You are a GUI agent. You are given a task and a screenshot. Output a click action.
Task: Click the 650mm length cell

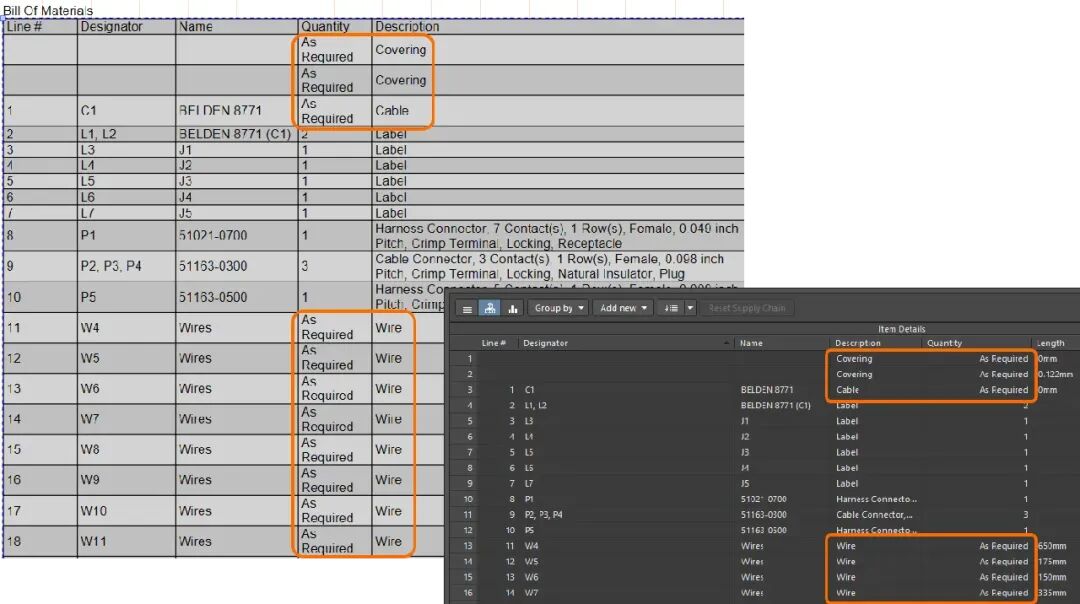click(1054, 546)
